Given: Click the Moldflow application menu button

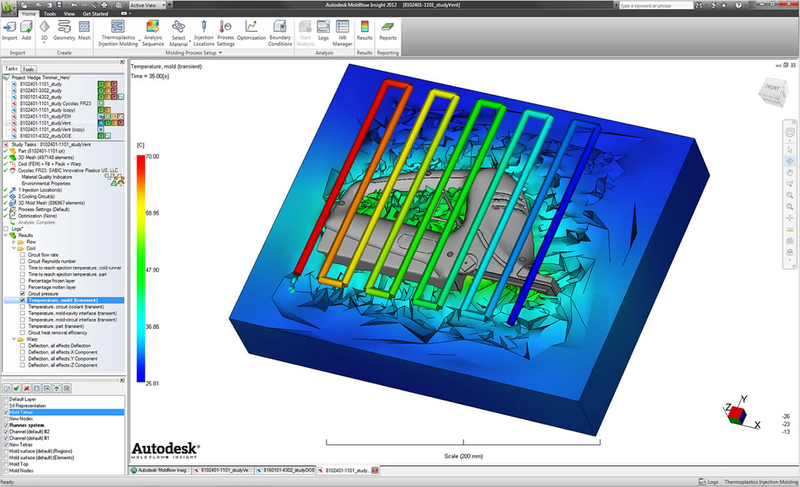Looking at the screenshot, I should click(8, 7).
